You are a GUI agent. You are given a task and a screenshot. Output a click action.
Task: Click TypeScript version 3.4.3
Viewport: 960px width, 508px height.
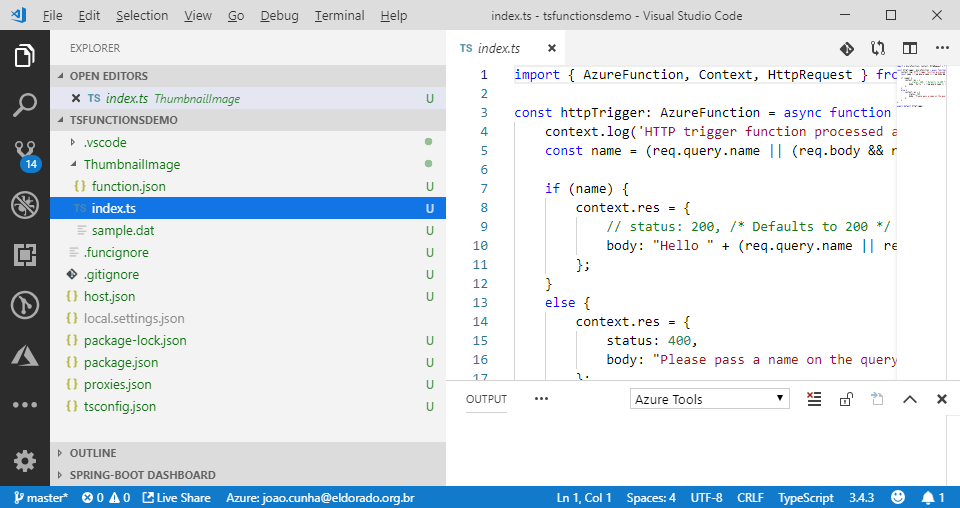(861, 498)
